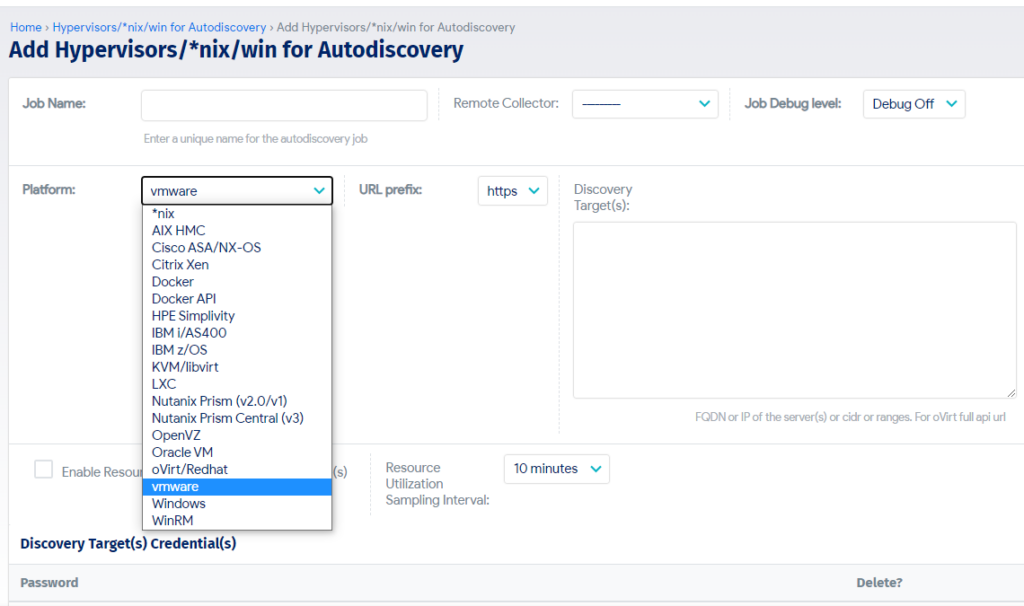The height and width of the screenshot is (606, 1024).
Task: Toggle the Enable Resource checkbox
Action: (44, 469)
